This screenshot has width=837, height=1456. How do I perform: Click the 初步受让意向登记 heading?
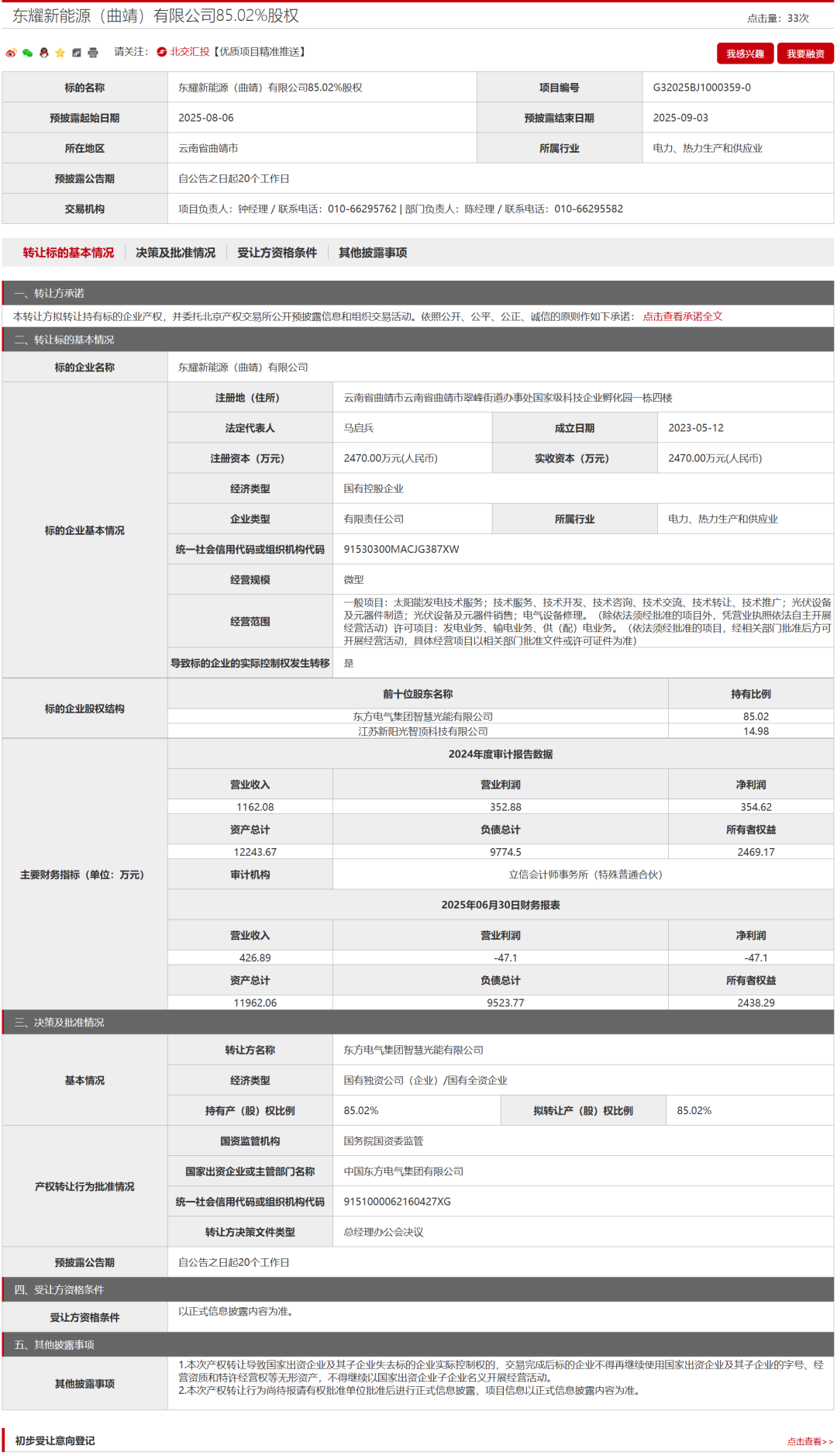pyautogui.click(x=55, y=1441)
